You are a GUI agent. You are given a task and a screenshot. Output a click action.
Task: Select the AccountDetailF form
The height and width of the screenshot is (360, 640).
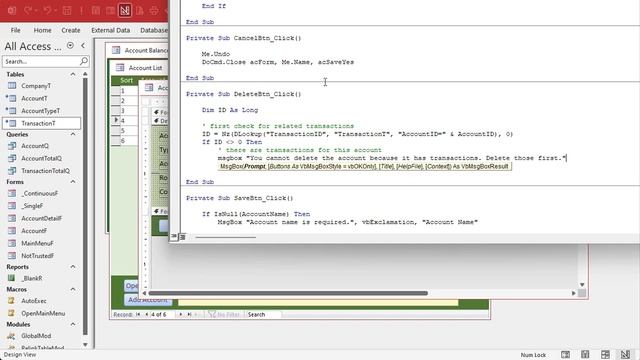[42, 218]
